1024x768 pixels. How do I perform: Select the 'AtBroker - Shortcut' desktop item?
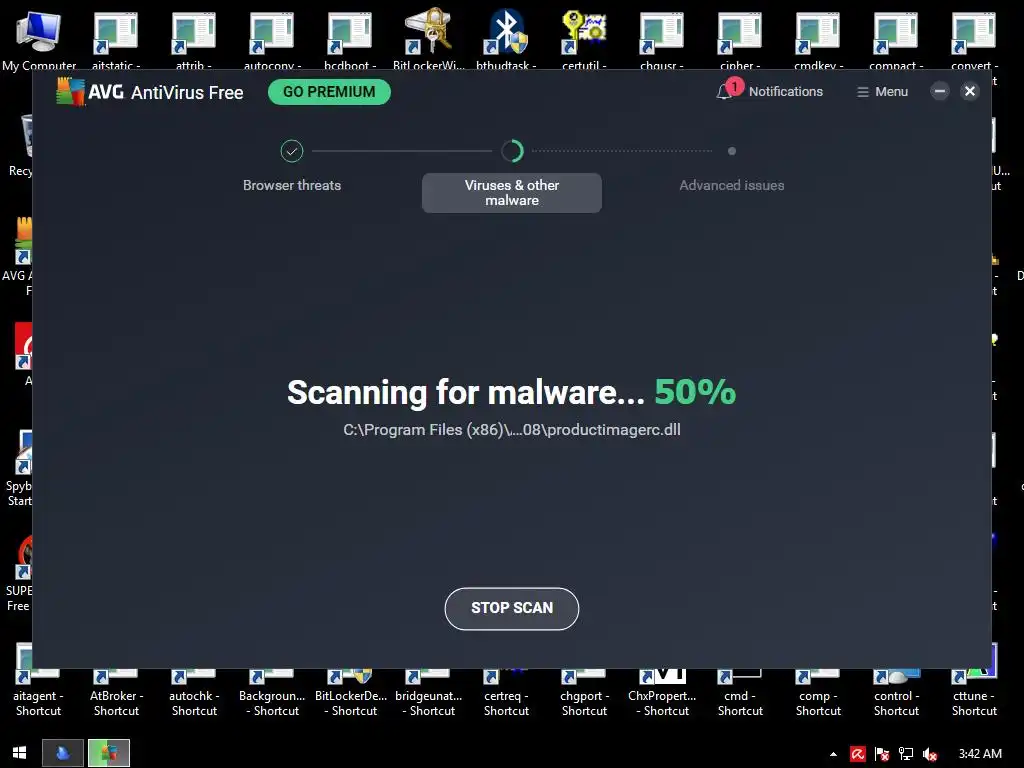point(116,692)
